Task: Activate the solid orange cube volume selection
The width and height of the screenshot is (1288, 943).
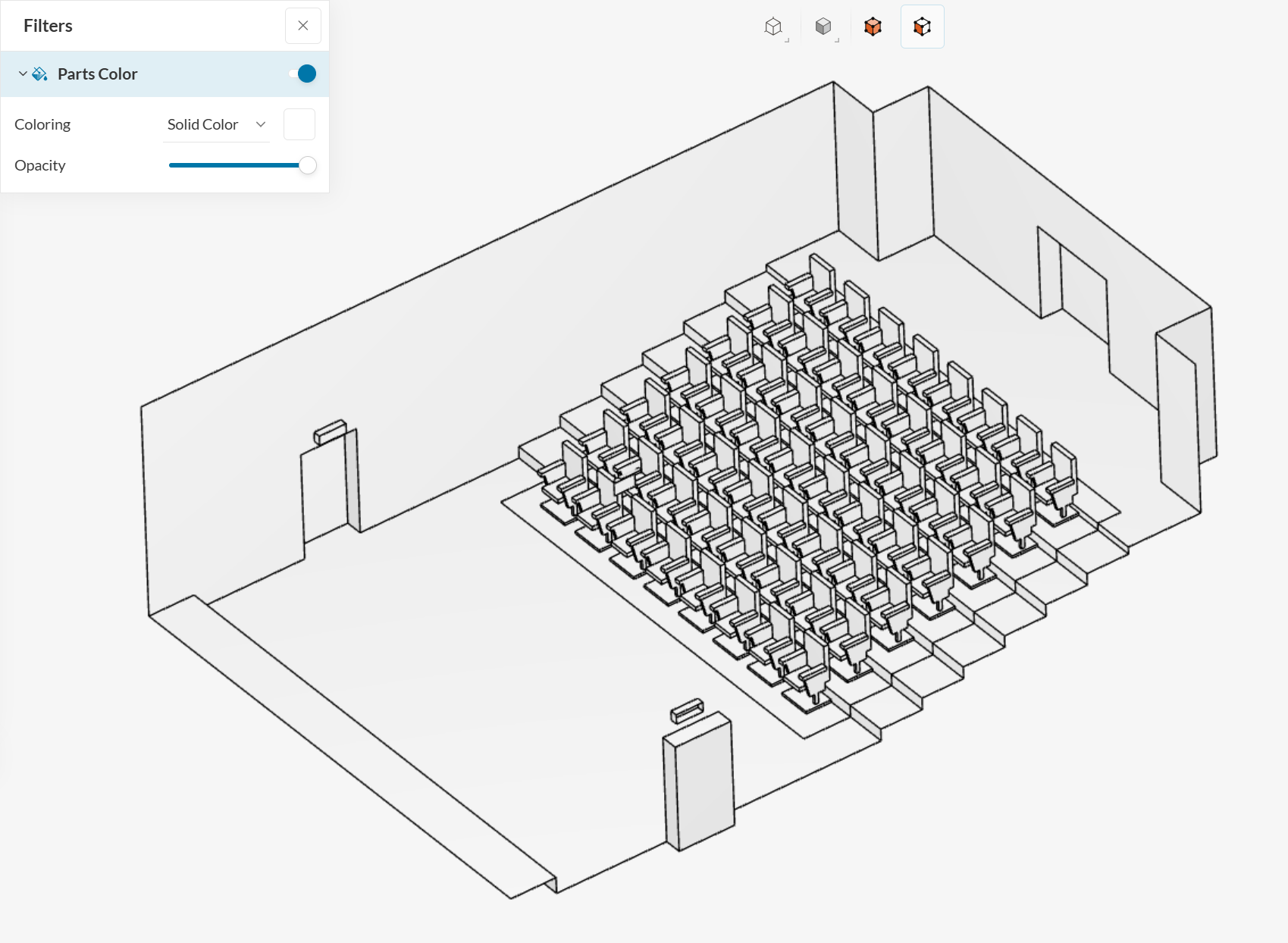Action: 873,27
